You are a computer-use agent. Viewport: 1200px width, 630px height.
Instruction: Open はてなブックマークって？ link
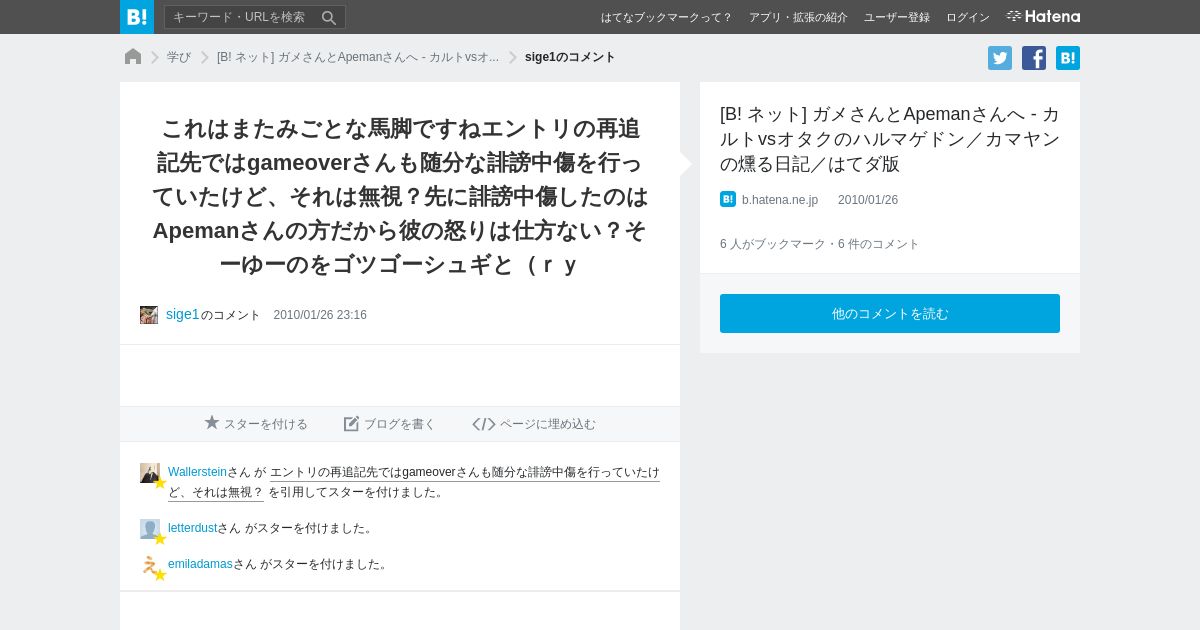[666, 17]
